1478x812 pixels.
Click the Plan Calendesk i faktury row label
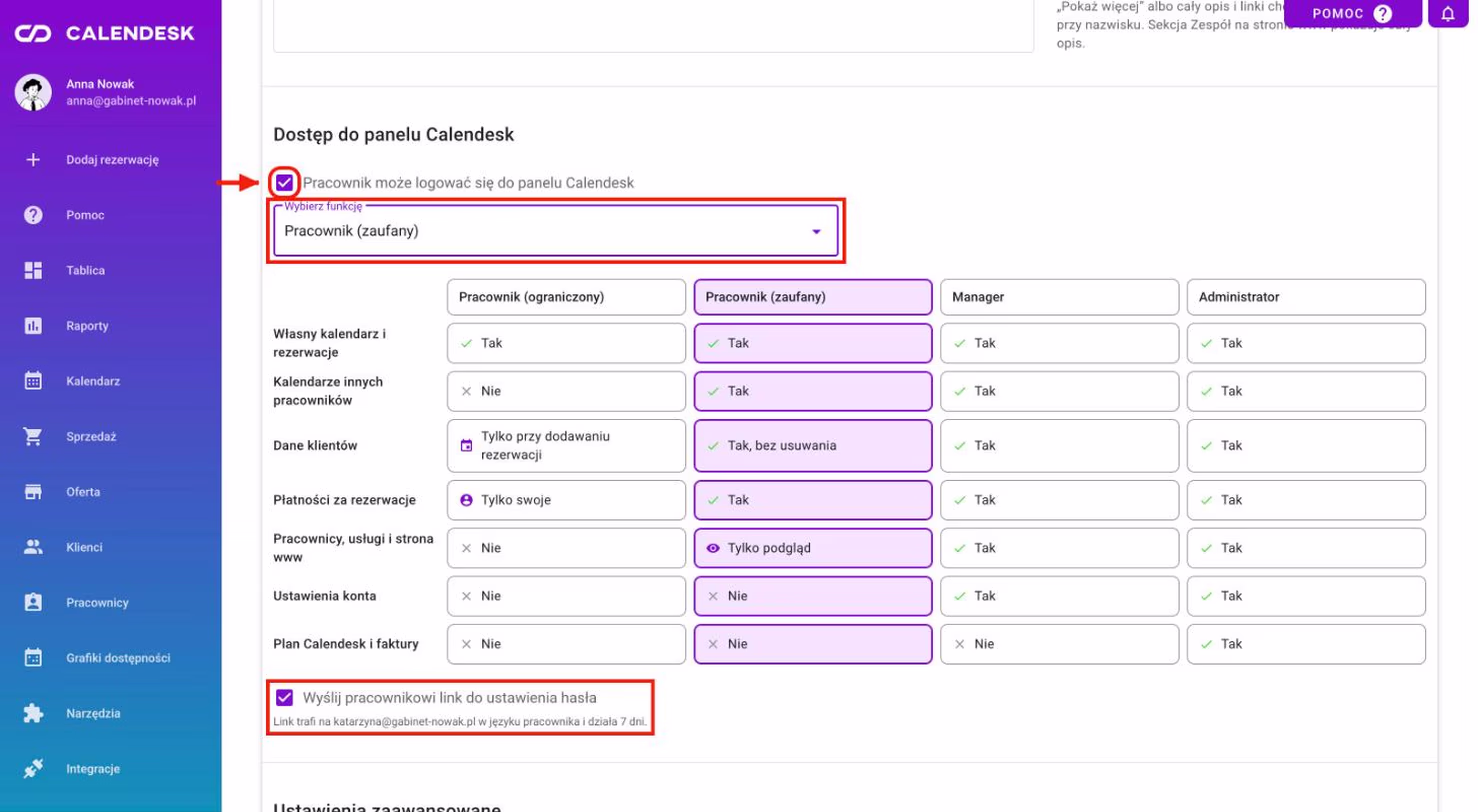[x=346, y=644]
